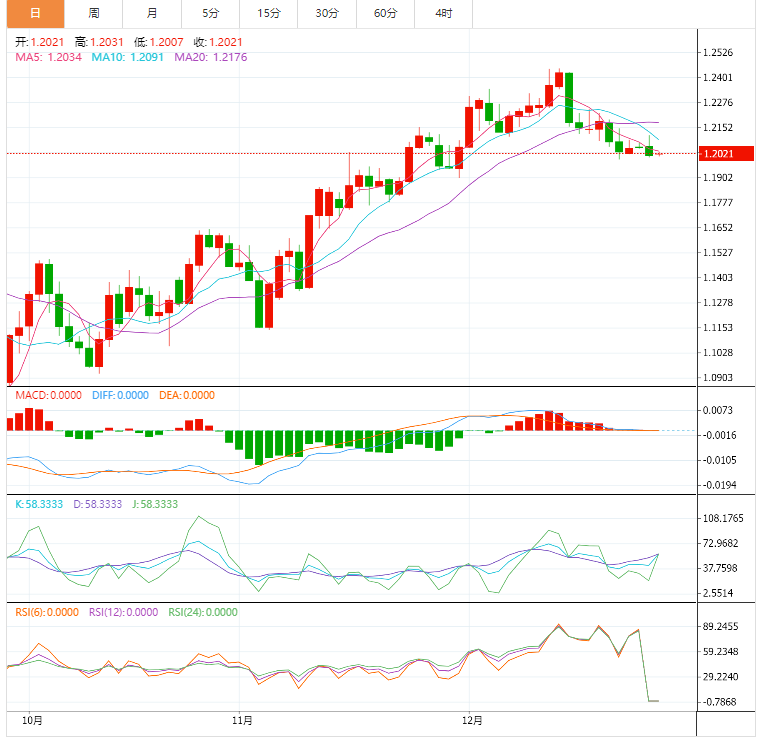Click the 0.0073 MACD axis label
Image resolution: width=758 pixels, height=737 pixels.
point(718,410)
